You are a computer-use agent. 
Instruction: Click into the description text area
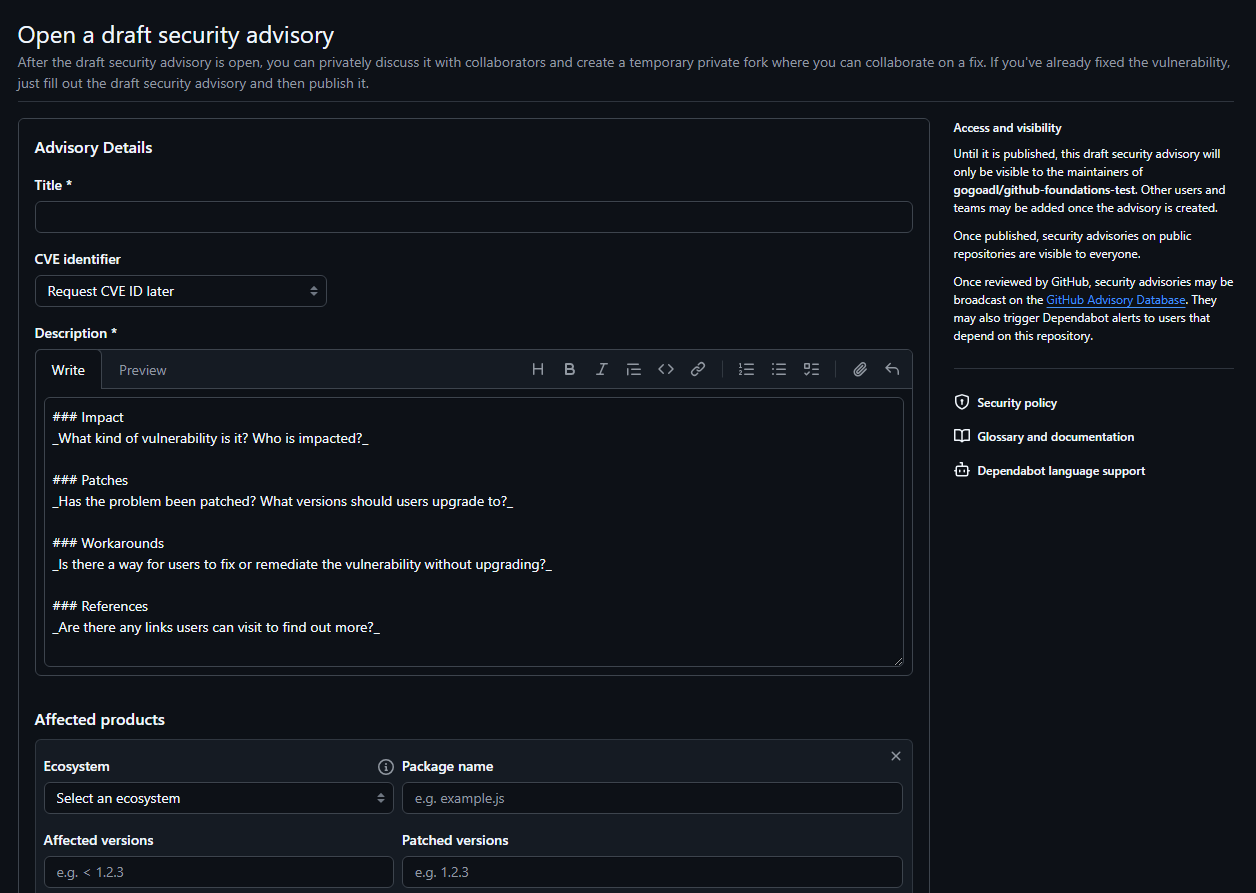pos(474,532)
